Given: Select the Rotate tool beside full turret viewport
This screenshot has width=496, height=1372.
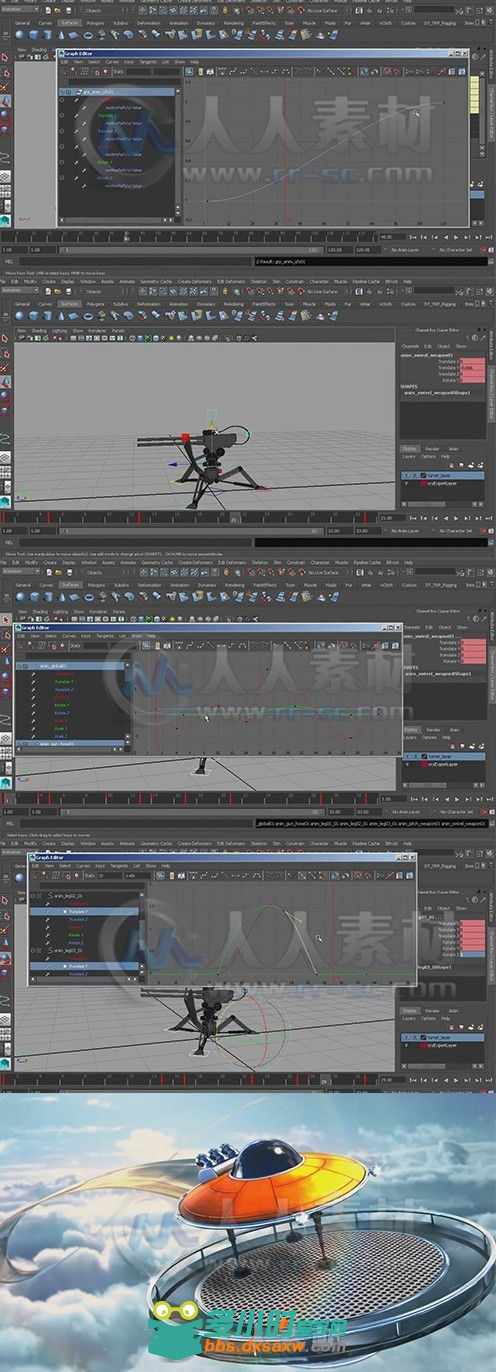Looking at the screenshot, I should [x=6, y=396].
